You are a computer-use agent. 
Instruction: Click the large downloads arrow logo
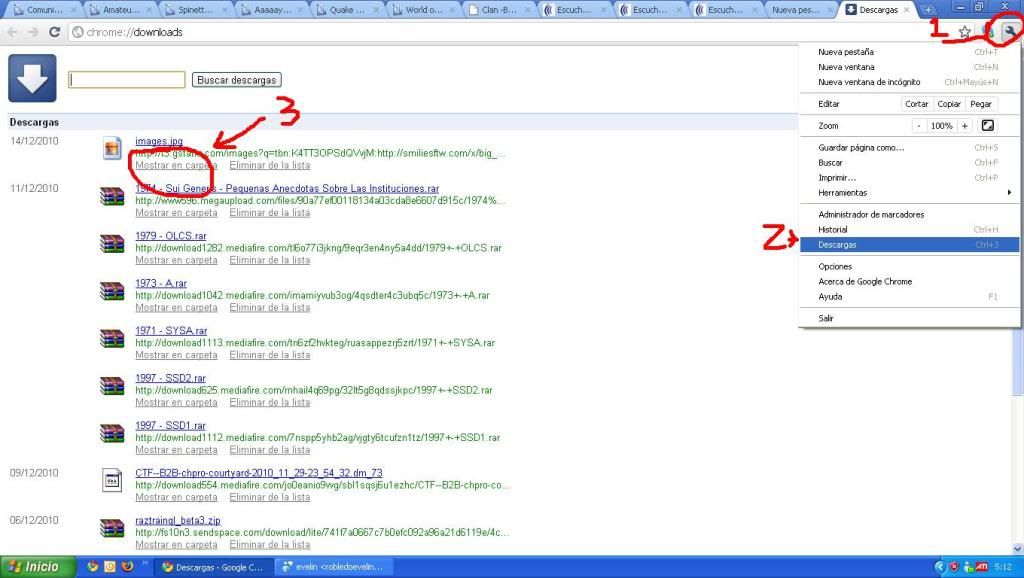click(32, 78)
